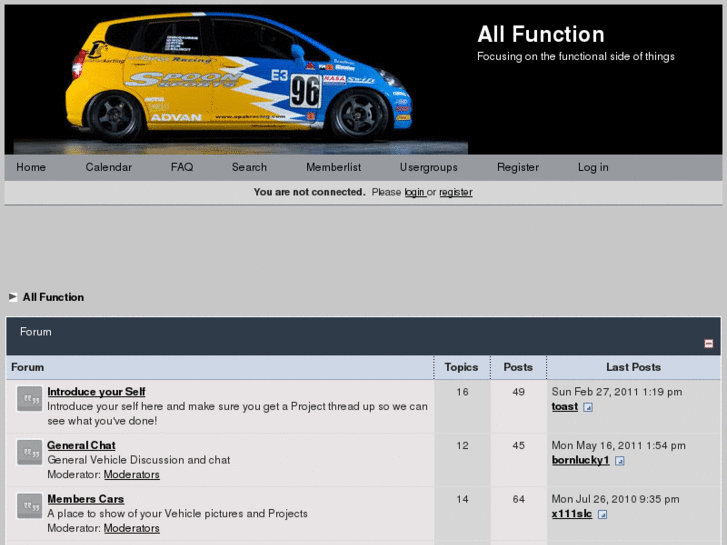This screenshot has height=545, width=727.
Task: View latest post icon next to bornlucky1
Action: click(x=619, y=461)
